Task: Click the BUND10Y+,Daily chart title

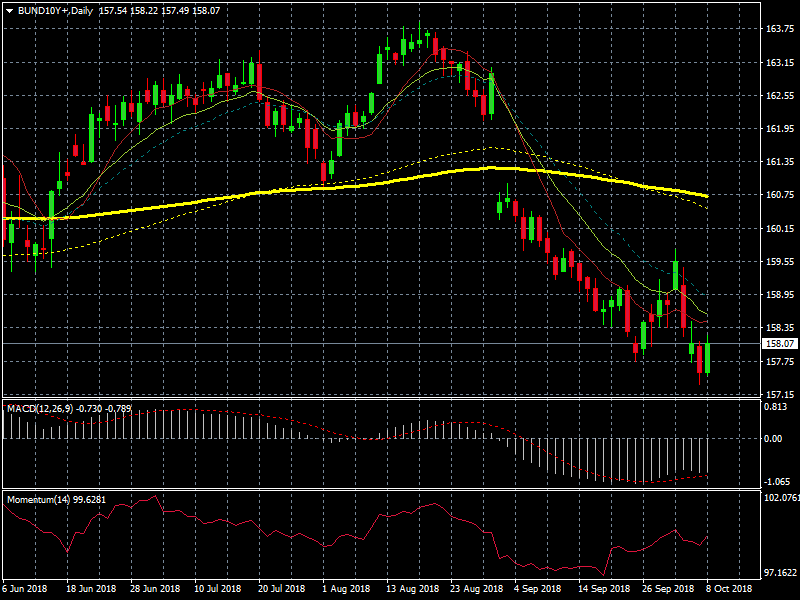Action: click(55, 9)
